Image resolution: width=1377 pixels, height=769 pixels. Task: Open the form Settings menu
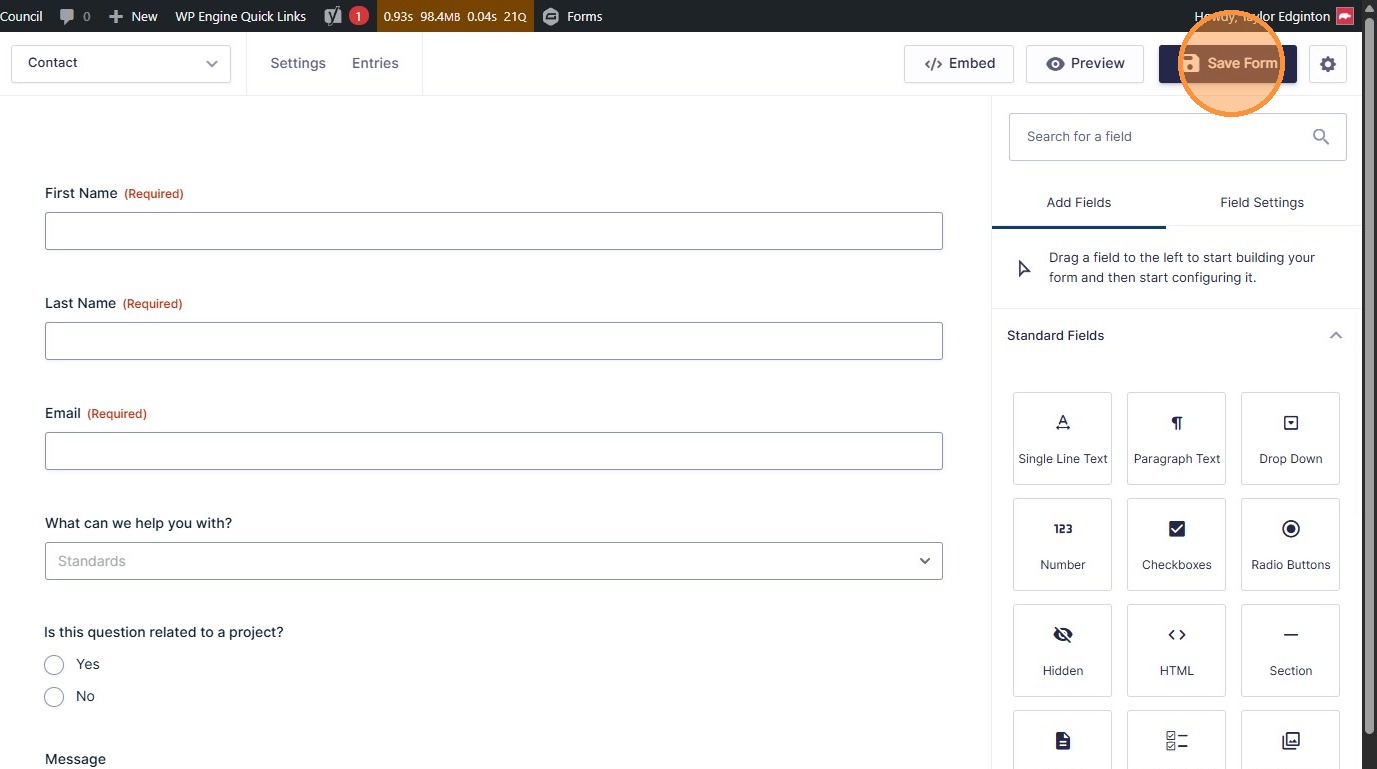click(x=298, y=63)
